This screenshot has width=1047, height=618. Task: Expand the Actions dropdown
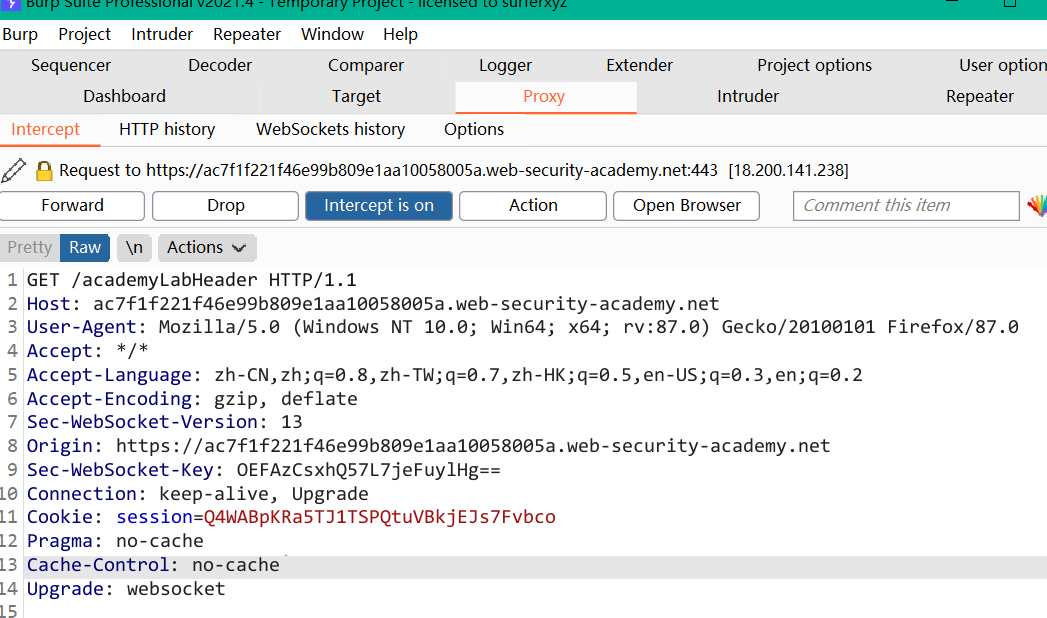click(x=207, y=248)
